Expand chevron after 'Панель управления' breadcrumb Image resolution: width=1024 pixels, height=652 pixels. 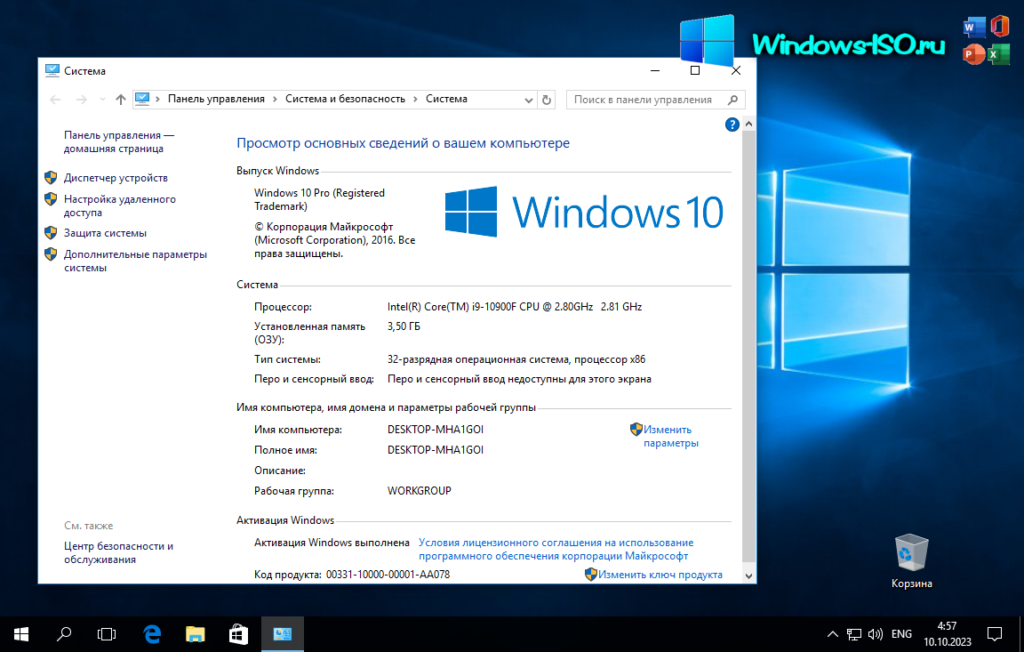tap(275, 99)
